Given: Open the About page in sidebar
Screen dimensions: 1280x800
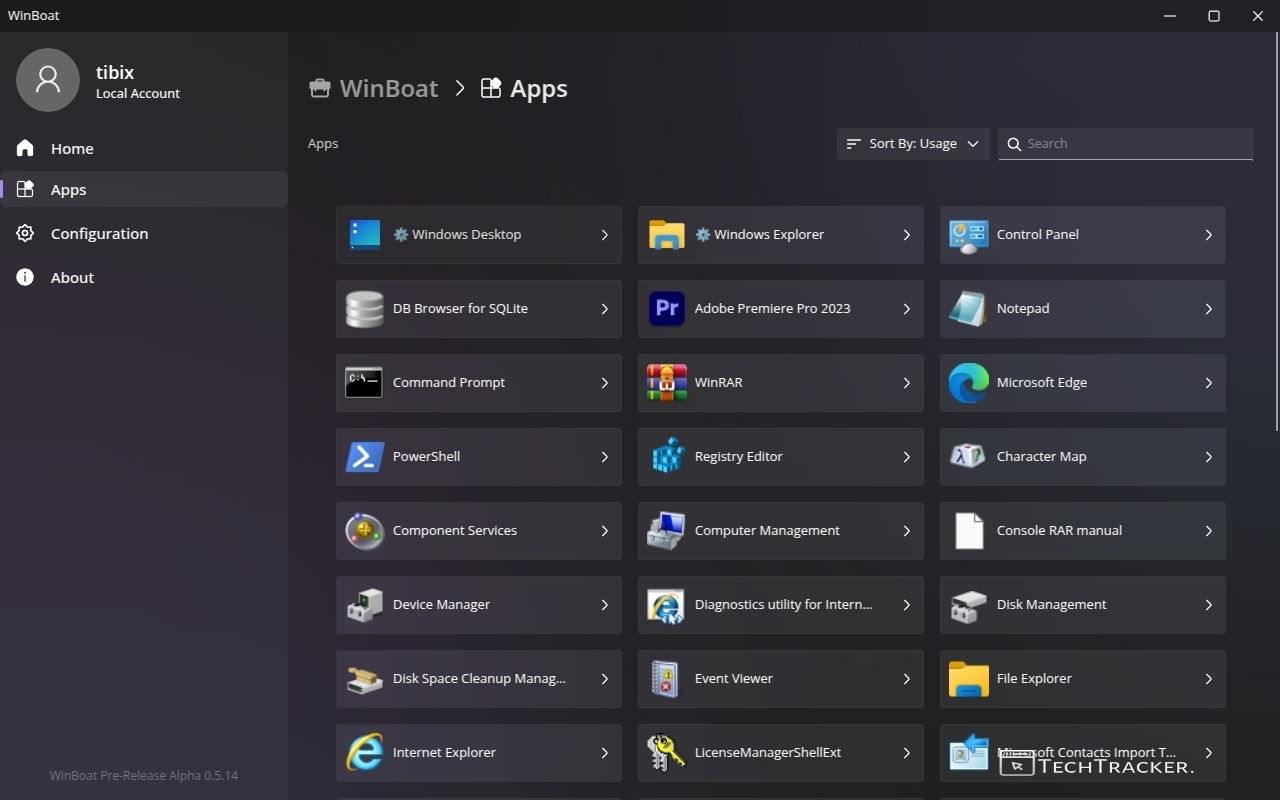Looking at the screenshot, I should [72, 278].
